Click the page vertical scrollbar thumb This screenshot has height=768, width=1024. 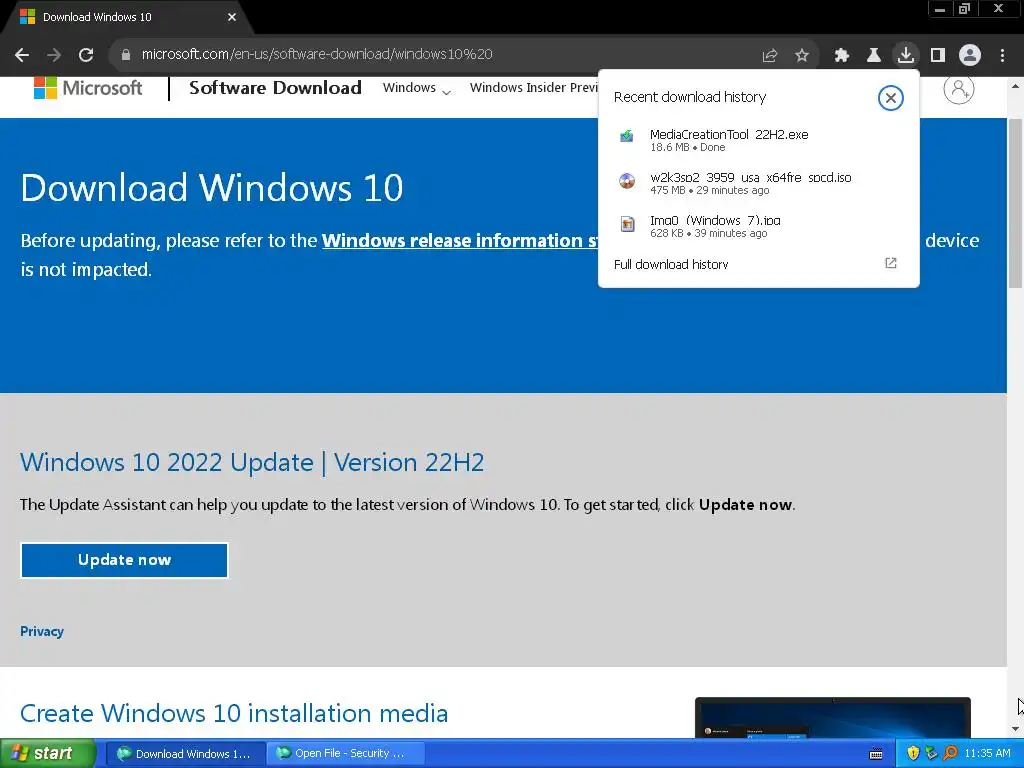pyautogui.click(x=1015, y=202)
